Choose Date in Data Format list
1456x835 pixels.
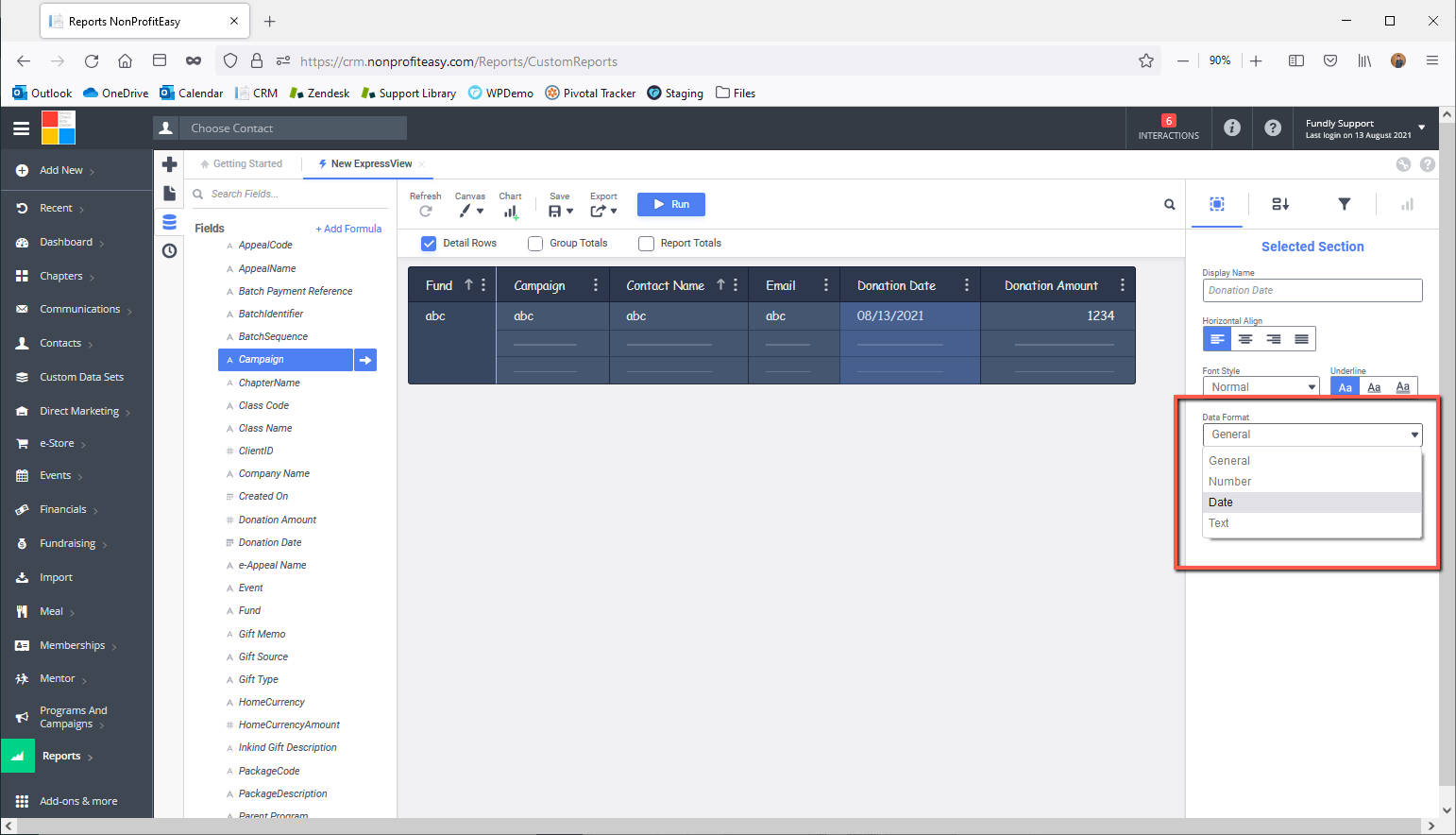pos(1312,503)
